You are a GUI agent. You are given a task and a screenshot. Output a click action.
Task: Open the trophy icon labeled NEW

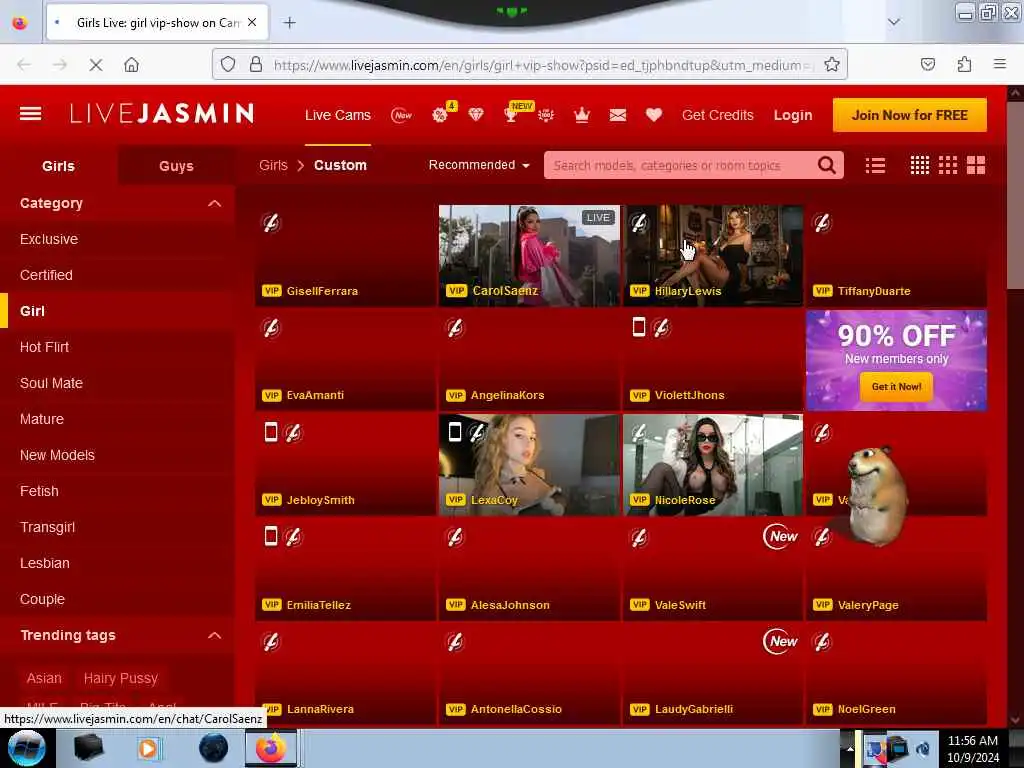tap(513, 114)
